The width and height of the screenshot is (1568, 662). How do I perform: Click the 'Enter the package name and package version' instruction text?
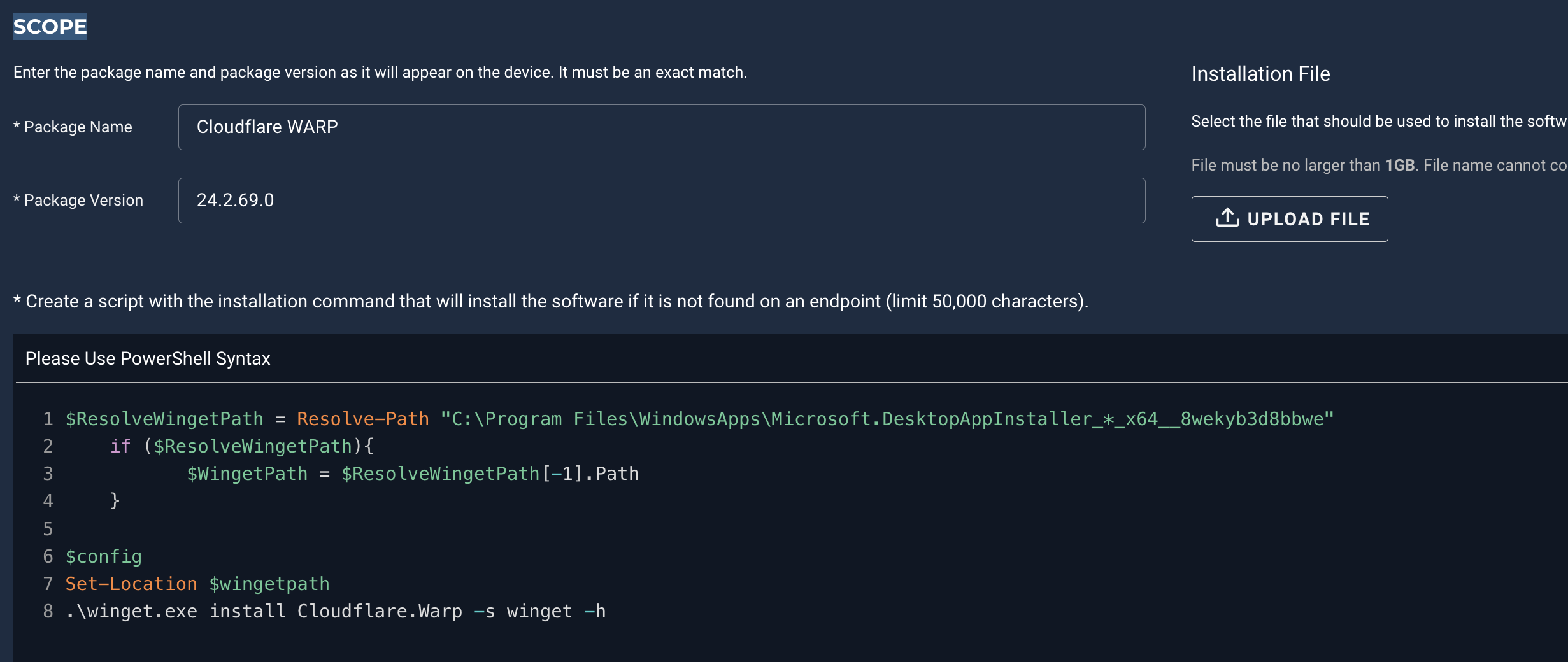tap(380, 73)
